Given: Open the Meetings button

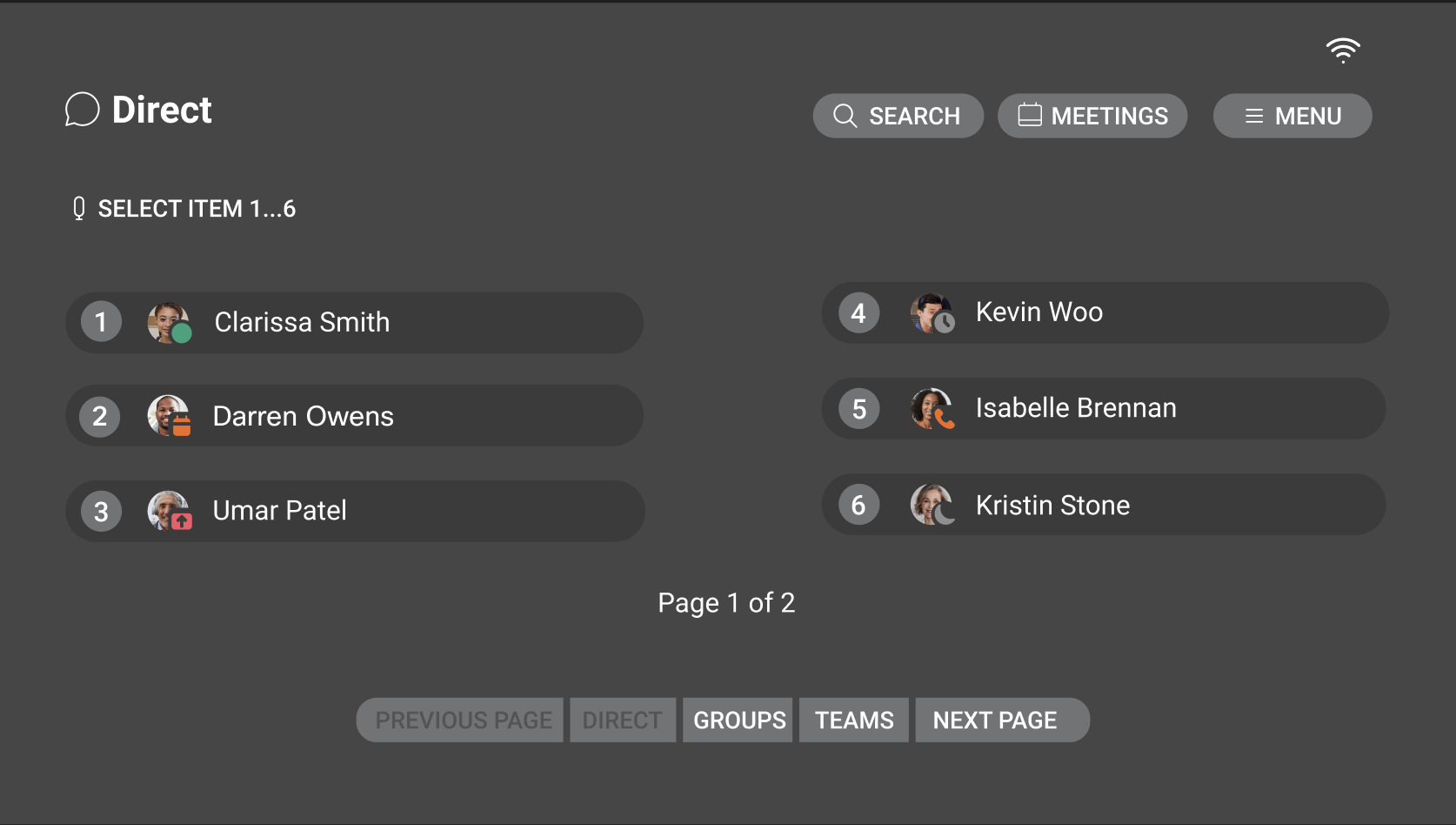Looking at the screenshot, I should click(x=1092, y=116).
